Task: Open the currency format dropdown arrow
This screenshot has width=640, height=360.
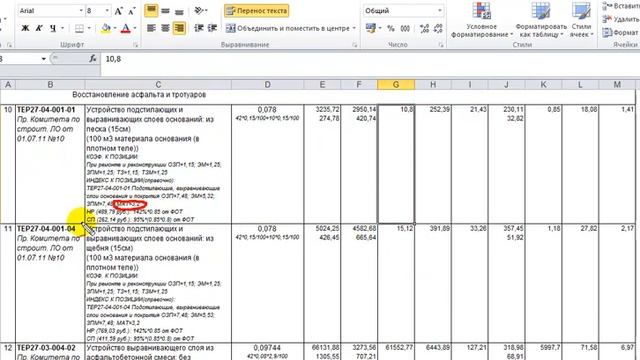Action: click(380, 28)
